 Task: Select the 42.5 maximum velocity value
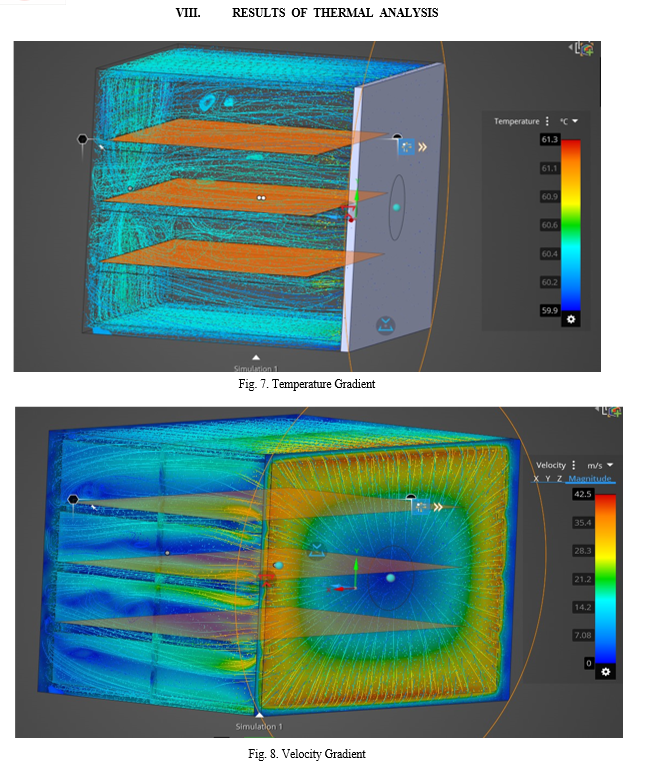tap(582, 494)
